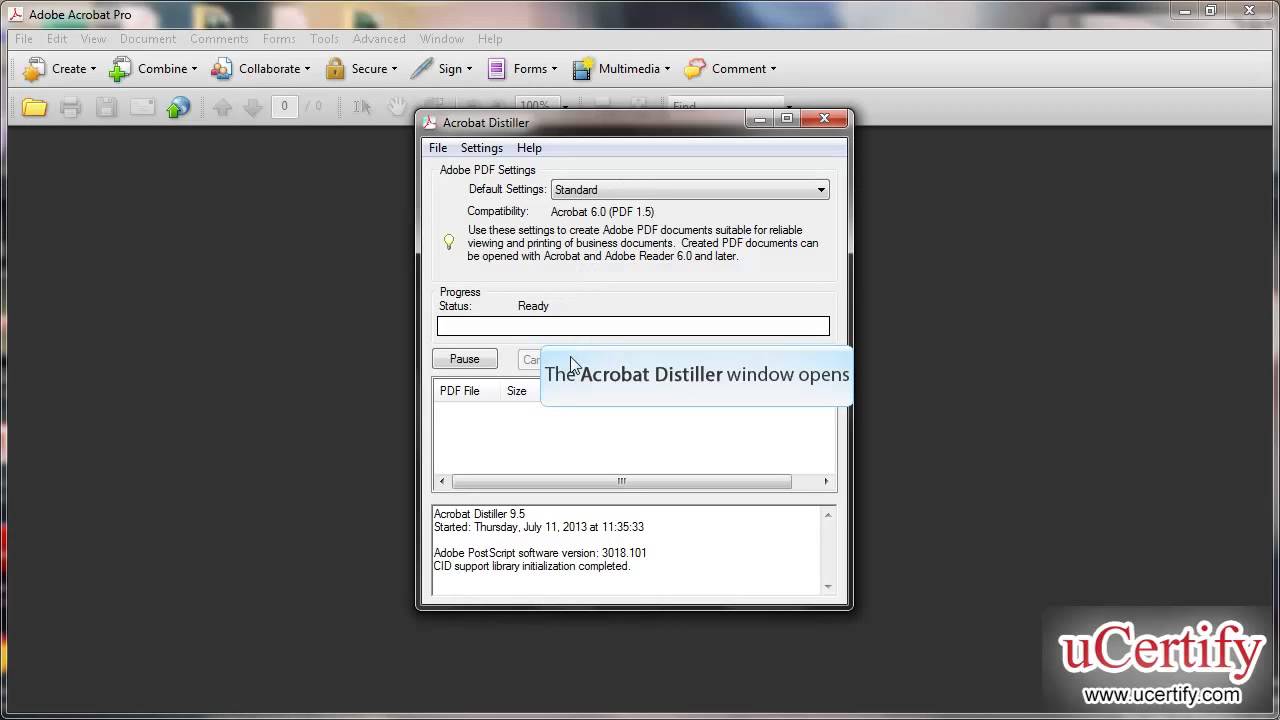Image resolution: width=1280 pixels, height=720 pixels.
Task: Expand the Secure dropdown arrow
Action: pyautogui.click(x=394, y=69)
